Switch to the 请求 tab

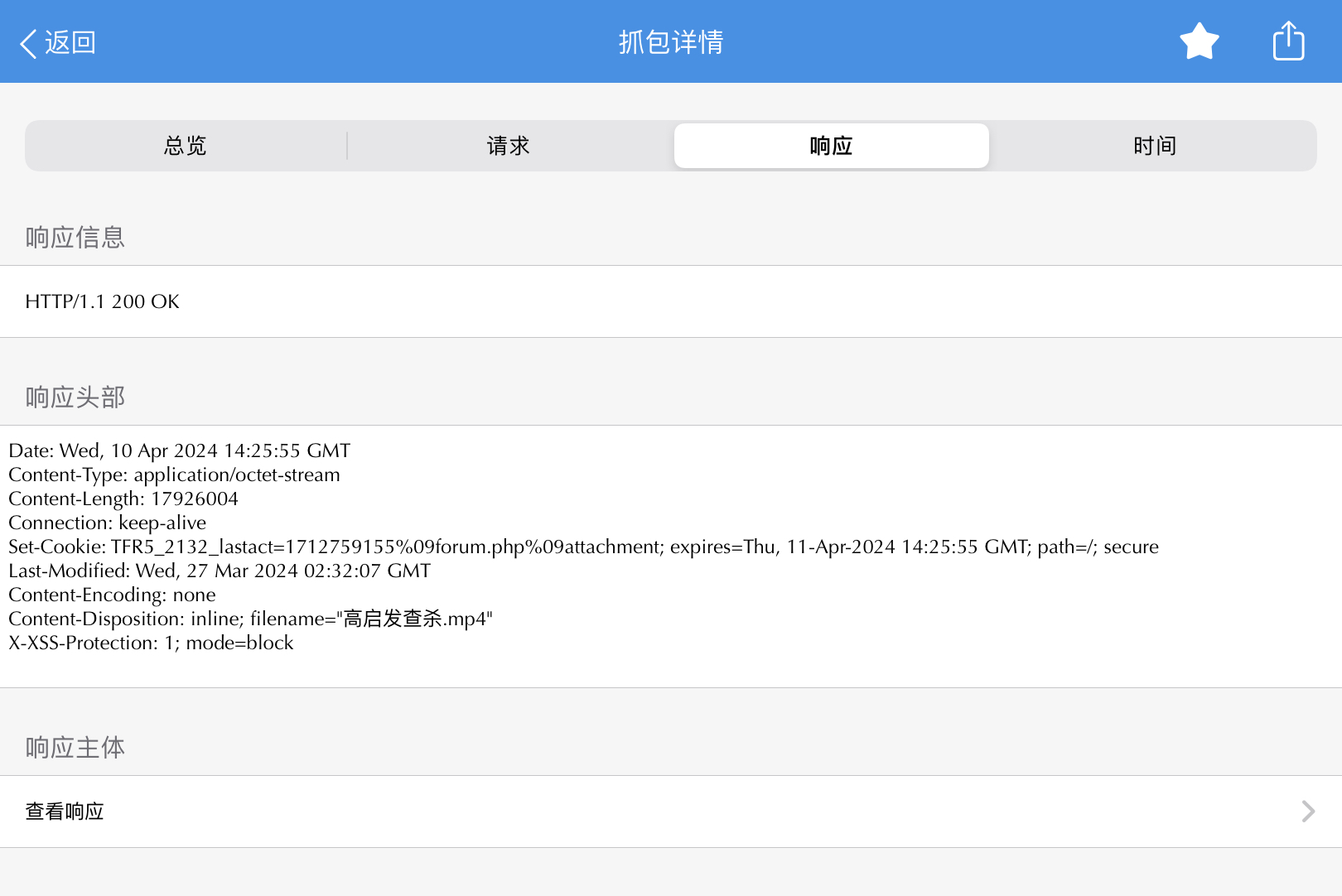509,146
